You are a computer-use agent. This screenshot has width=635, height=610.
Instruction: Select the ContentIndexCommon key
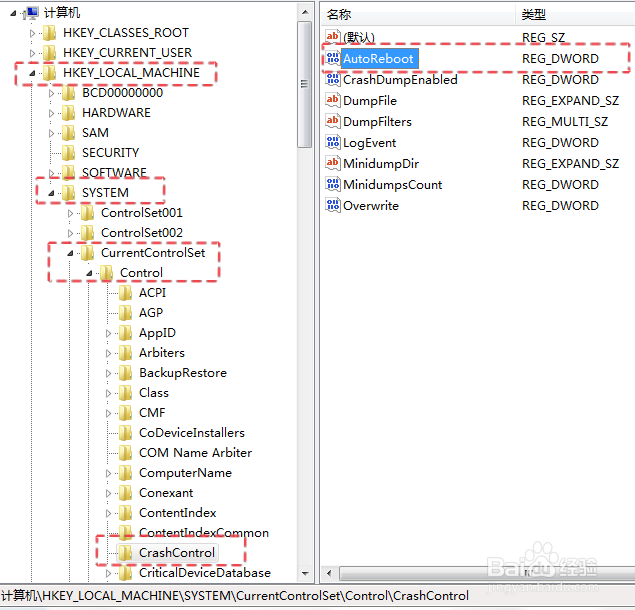pyautogui.click(x=204, y=533)
